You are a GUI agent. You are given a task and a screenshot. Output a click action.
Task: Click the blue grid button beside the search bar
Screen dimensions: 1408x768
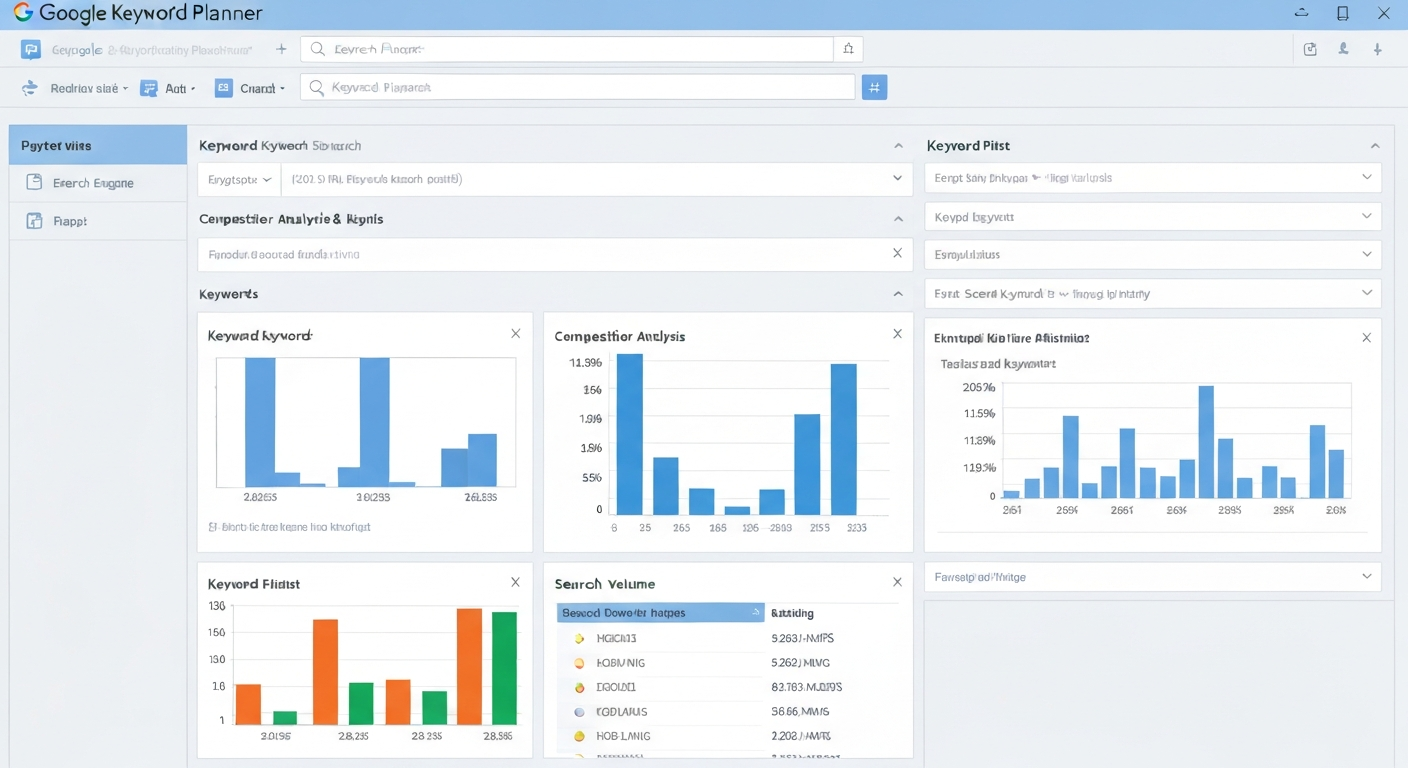coord(874,88)
